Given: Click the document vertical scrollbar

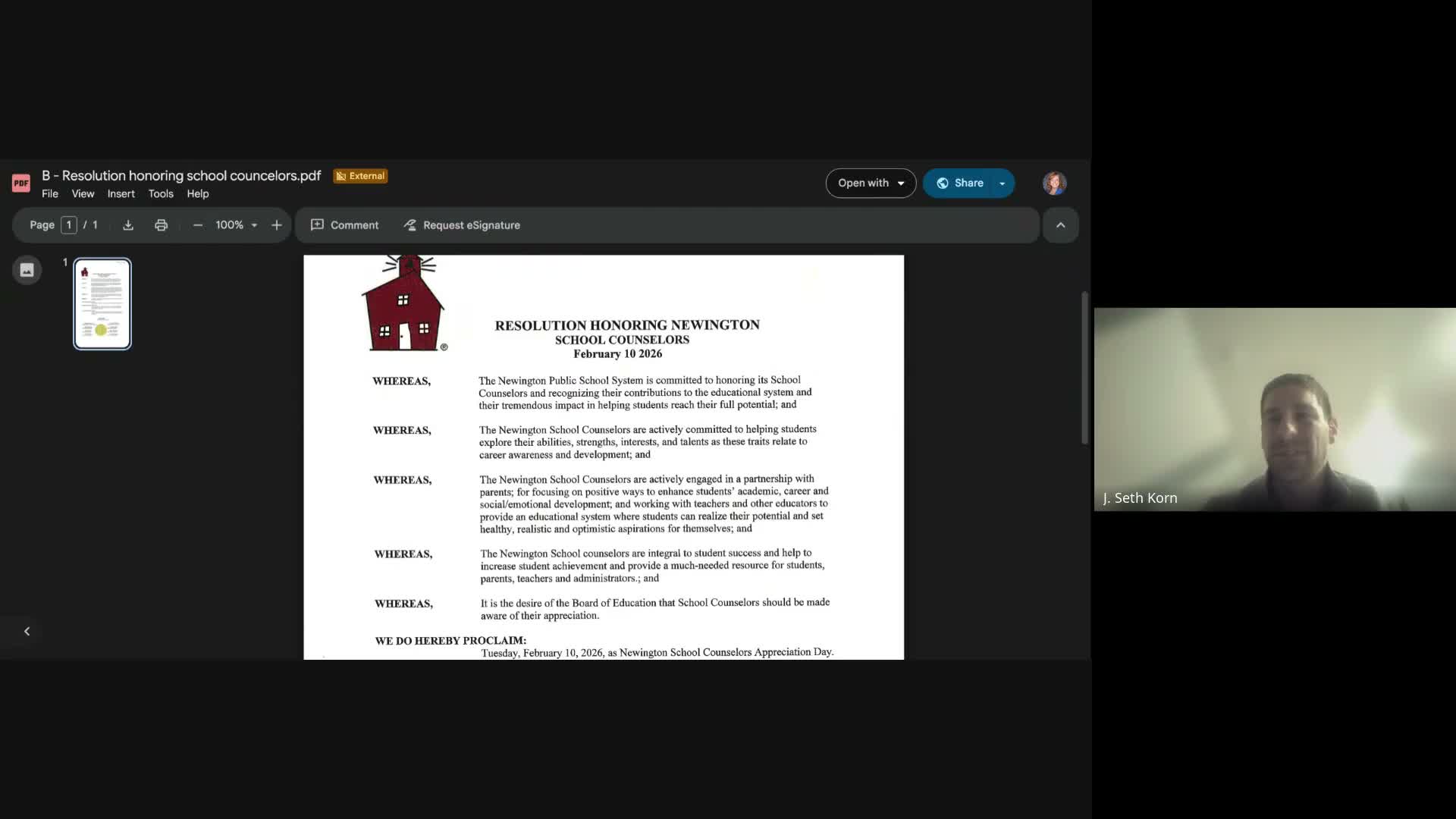Looking at the screenshot, I should tap(1084, 368).
